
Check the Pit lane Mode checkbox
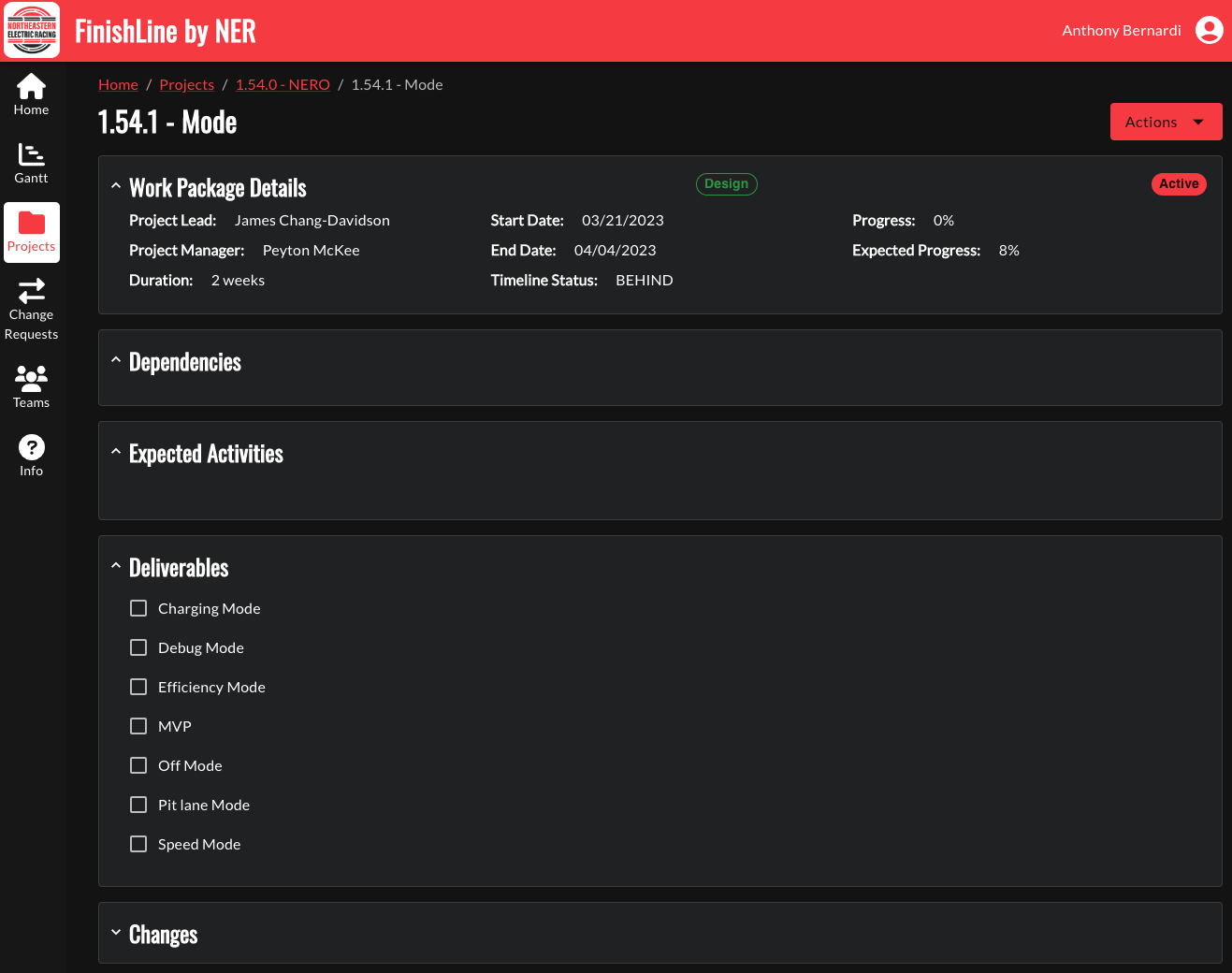pyautogui.click(x=138, y=805)
